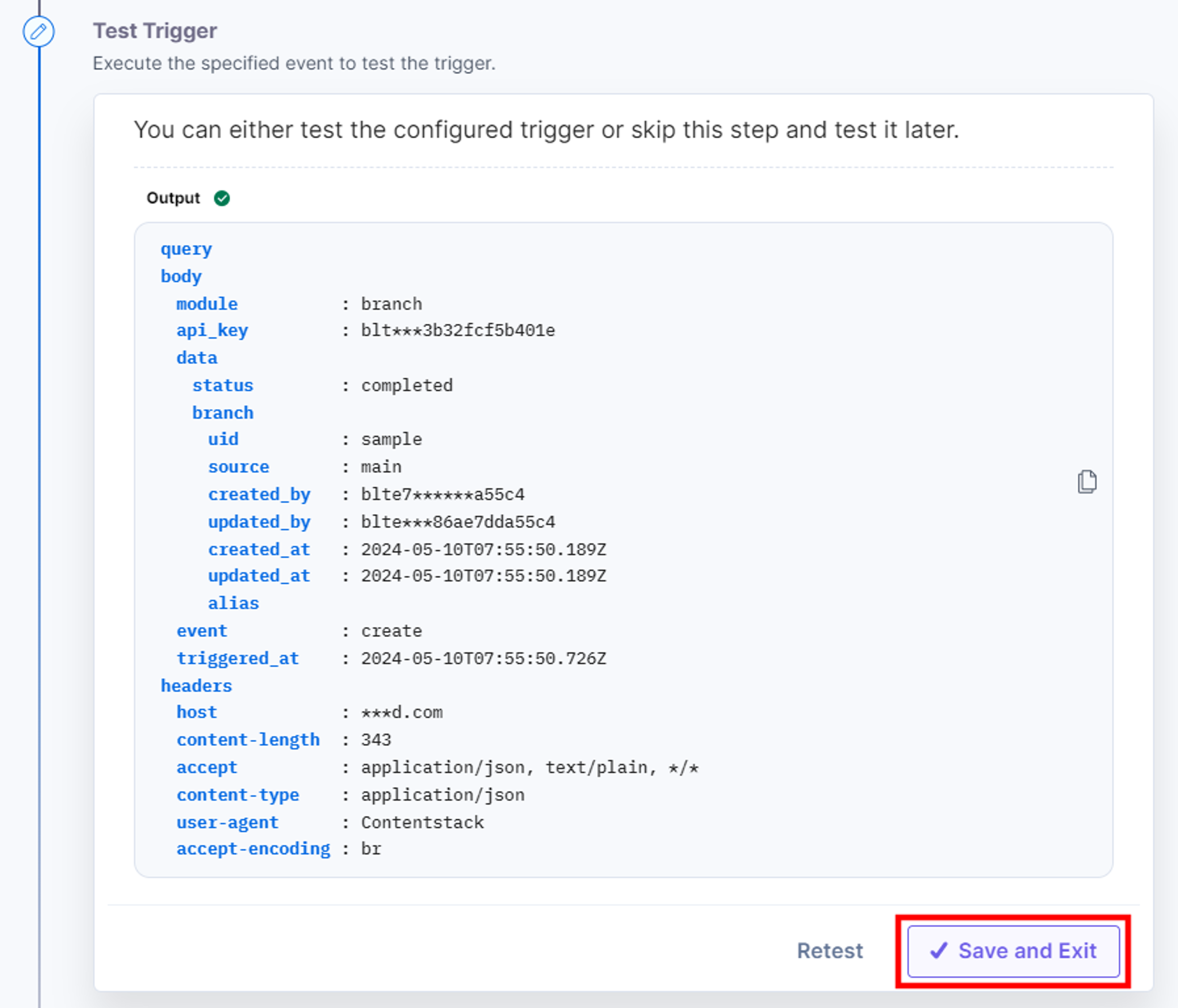Click the event value 'create'
The image size is (1178, 1008).
click(x=391, y=631)
